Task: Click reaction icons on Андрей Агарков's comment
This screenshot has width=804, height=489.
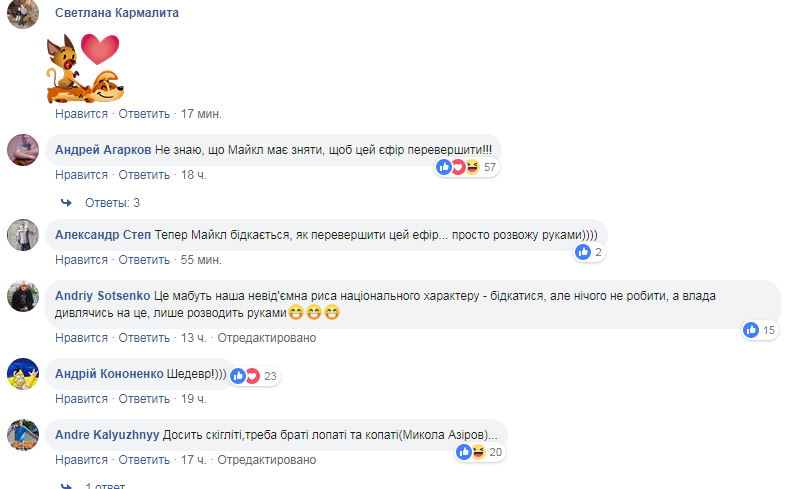Action: tap(458, 167)
